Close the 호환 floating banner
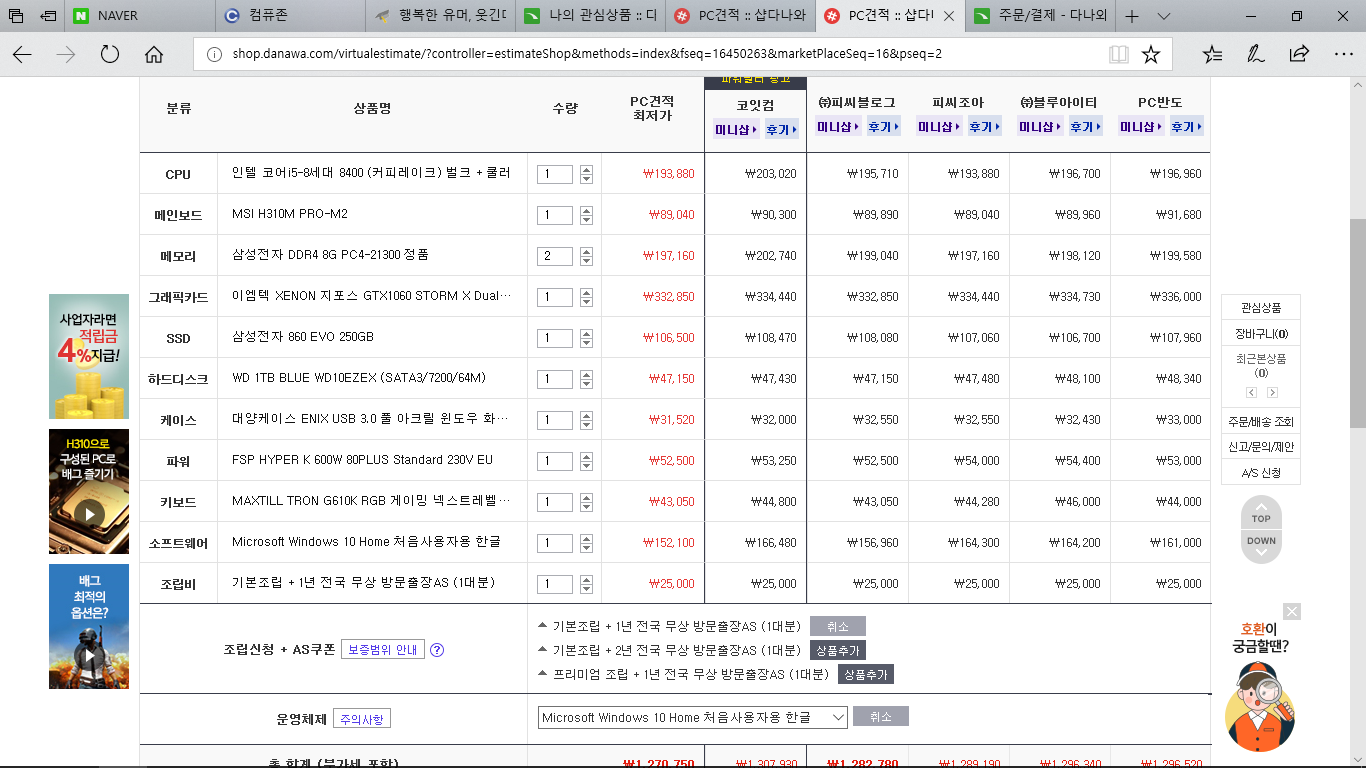 tap(1292, 611)
